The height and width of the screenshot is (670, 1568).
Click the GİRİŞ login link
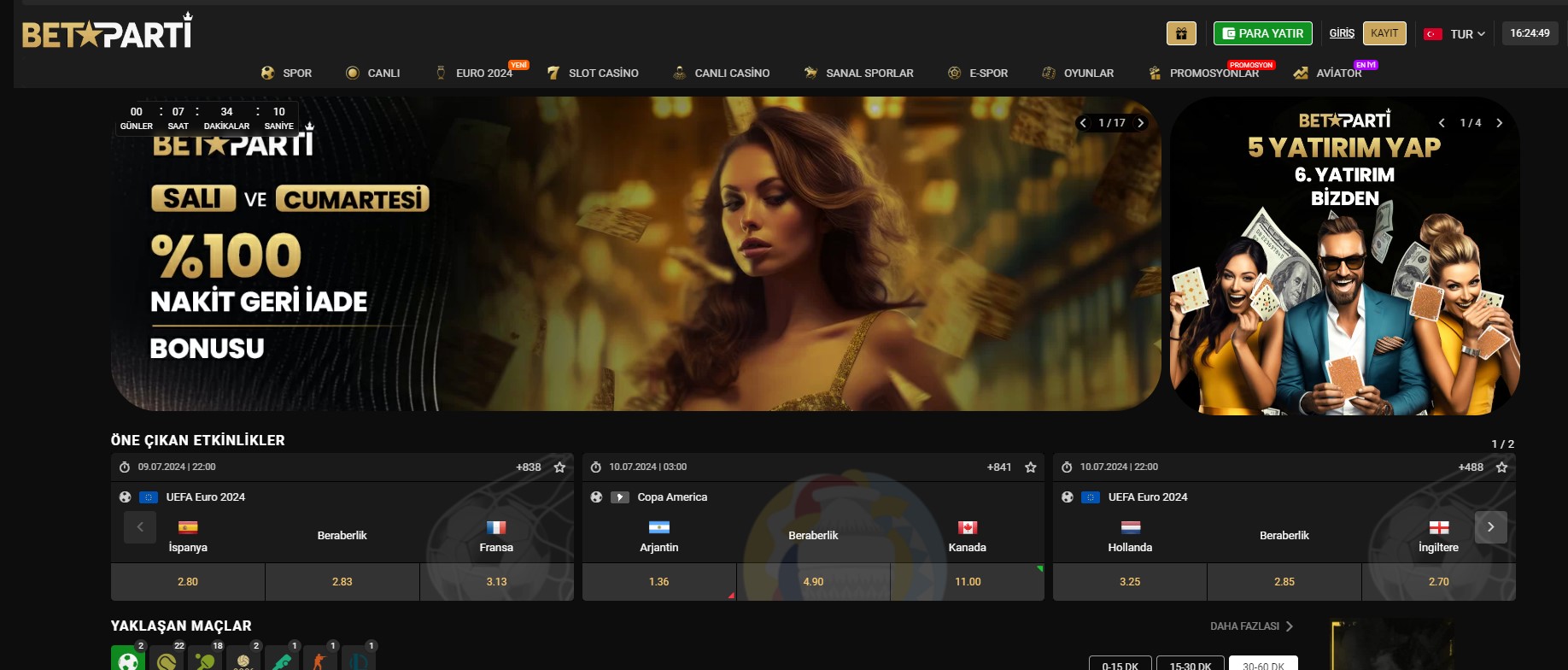point(1342,33)
